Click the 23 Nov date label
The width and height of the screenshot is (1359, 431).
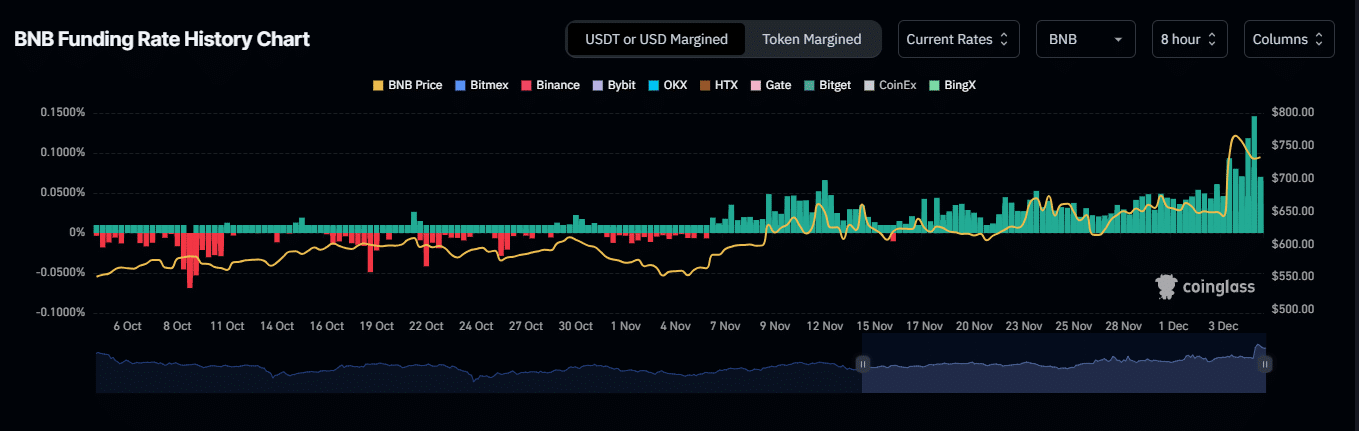pos(1024,326)
